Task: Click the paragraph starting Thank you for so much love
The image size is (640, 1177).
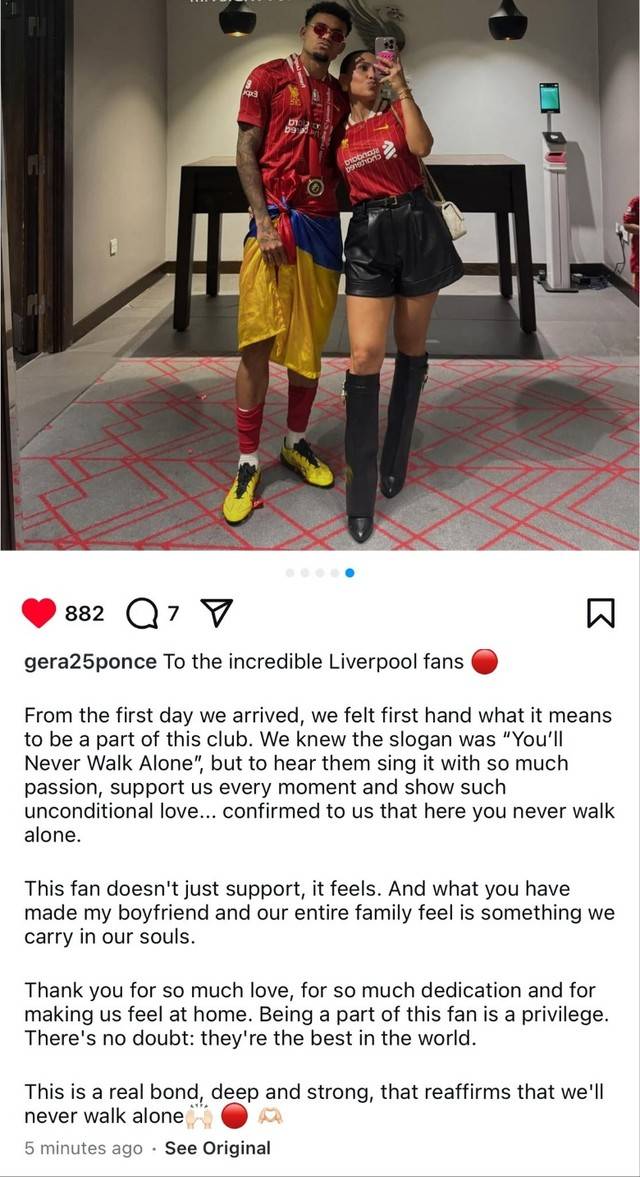Action: [315, 1014]
